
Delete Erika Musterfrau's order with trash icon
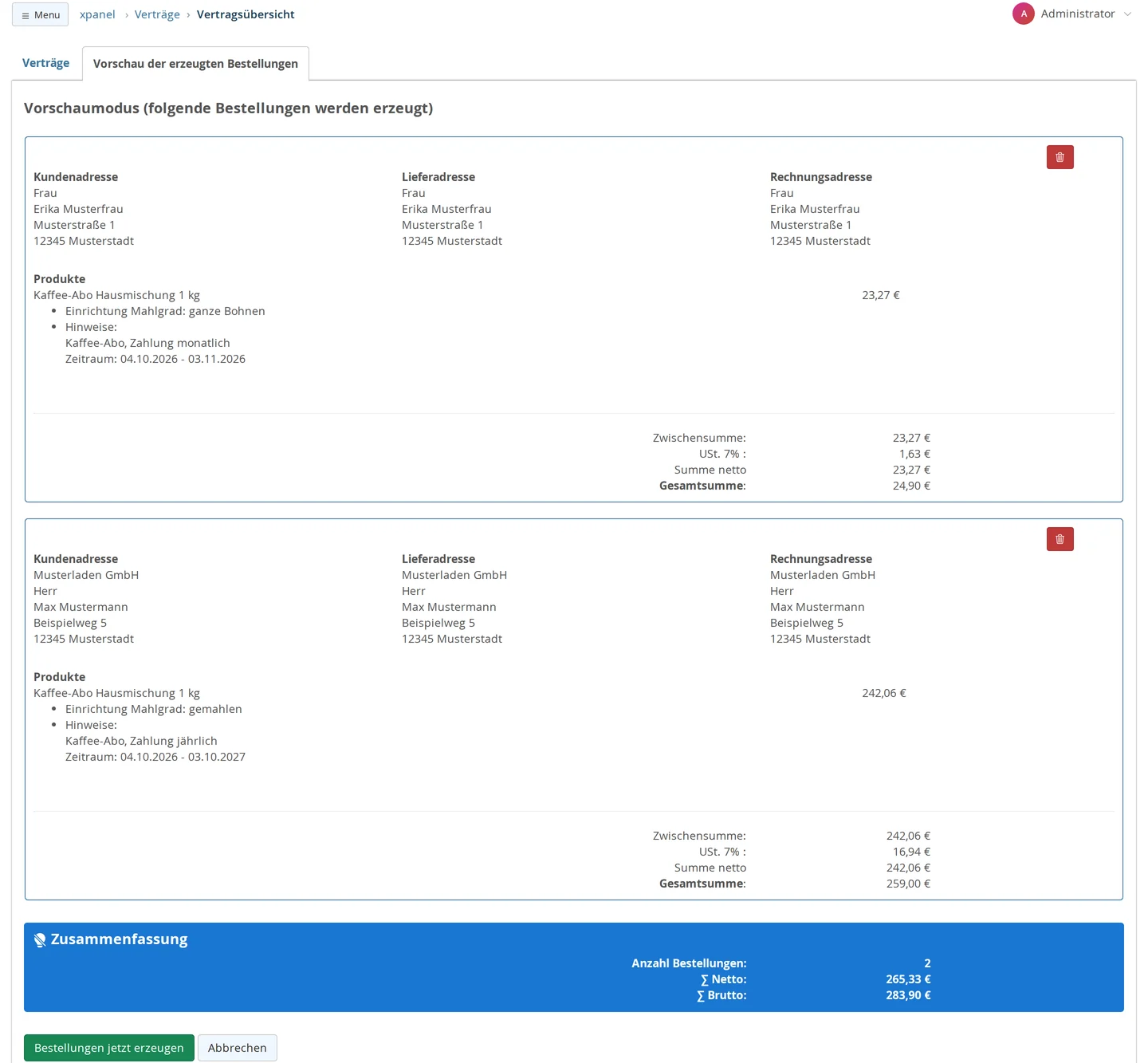(x=1060, y=157)
